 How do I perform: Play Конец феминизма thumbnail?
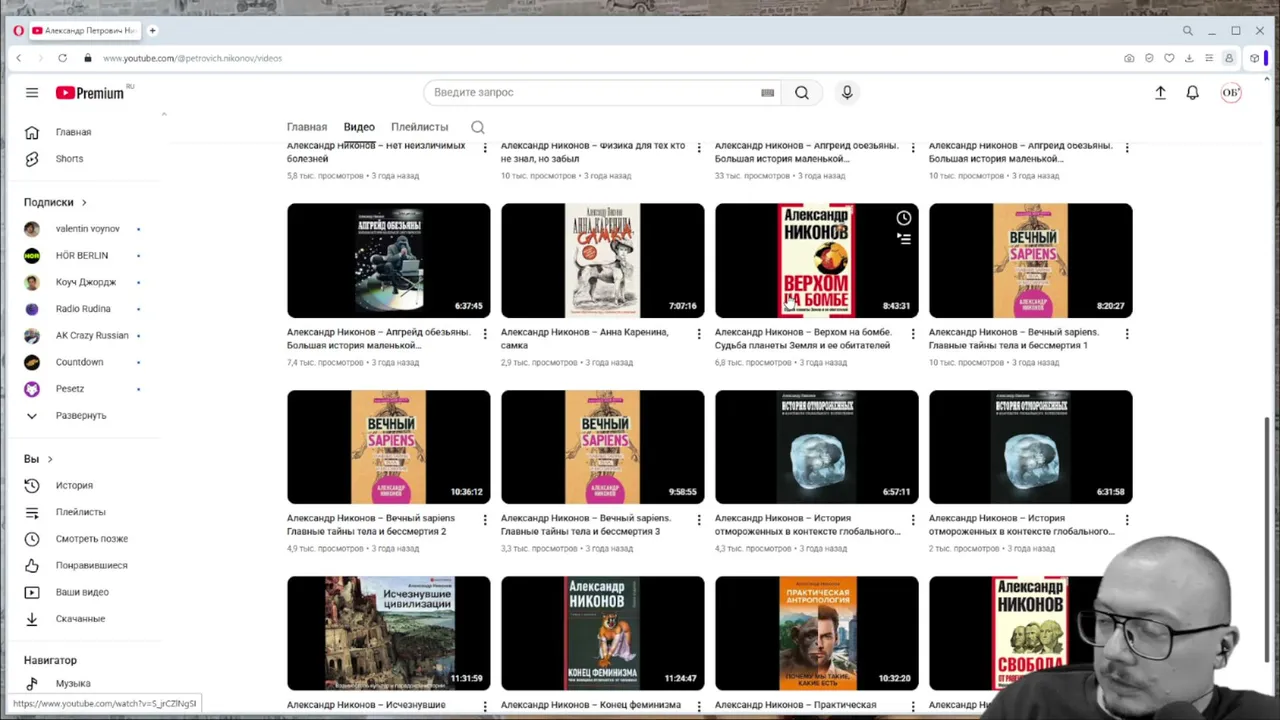603,633
